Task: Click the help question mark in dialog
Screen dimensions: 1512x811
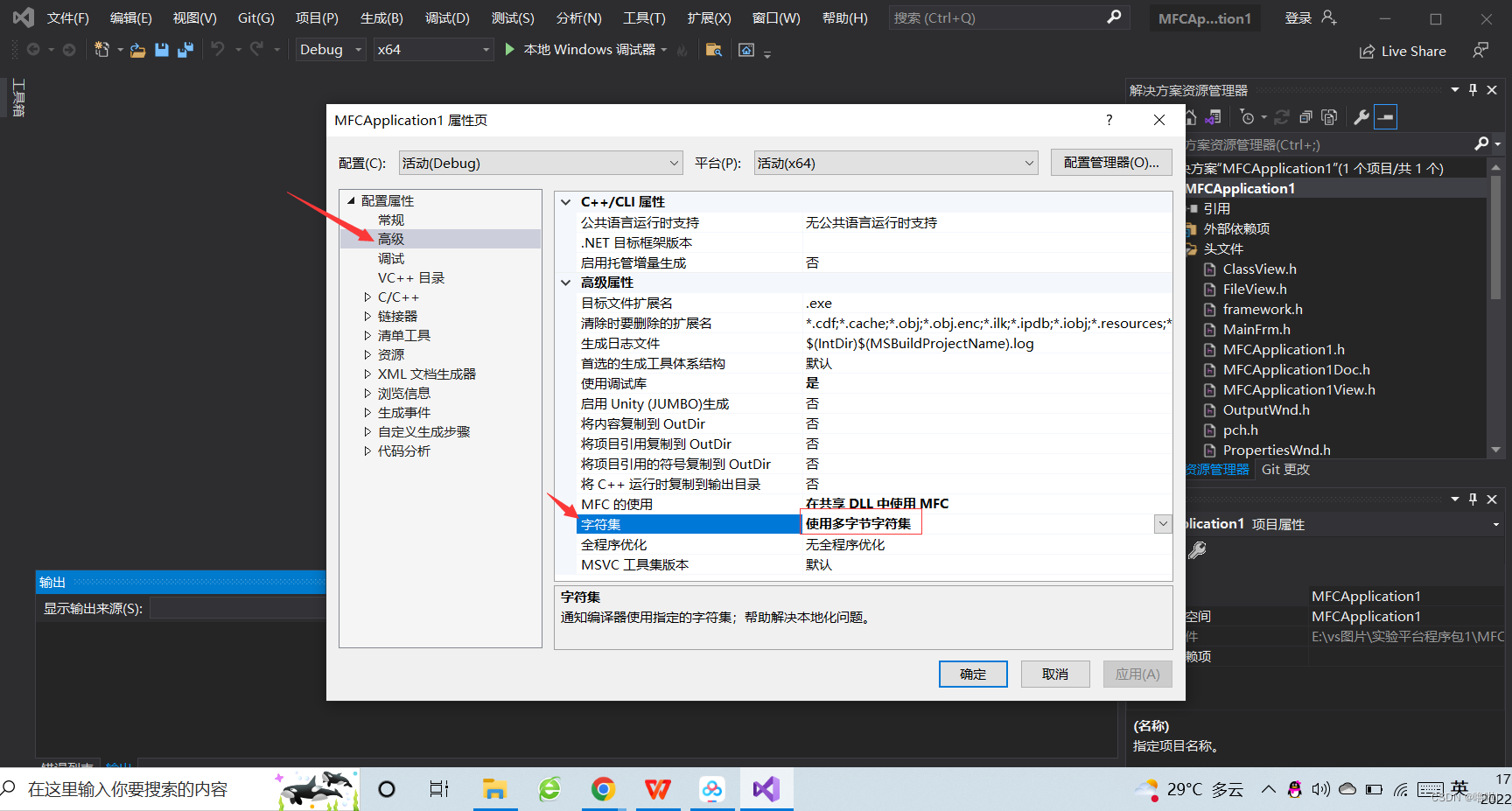Action: pos(1109,120)
